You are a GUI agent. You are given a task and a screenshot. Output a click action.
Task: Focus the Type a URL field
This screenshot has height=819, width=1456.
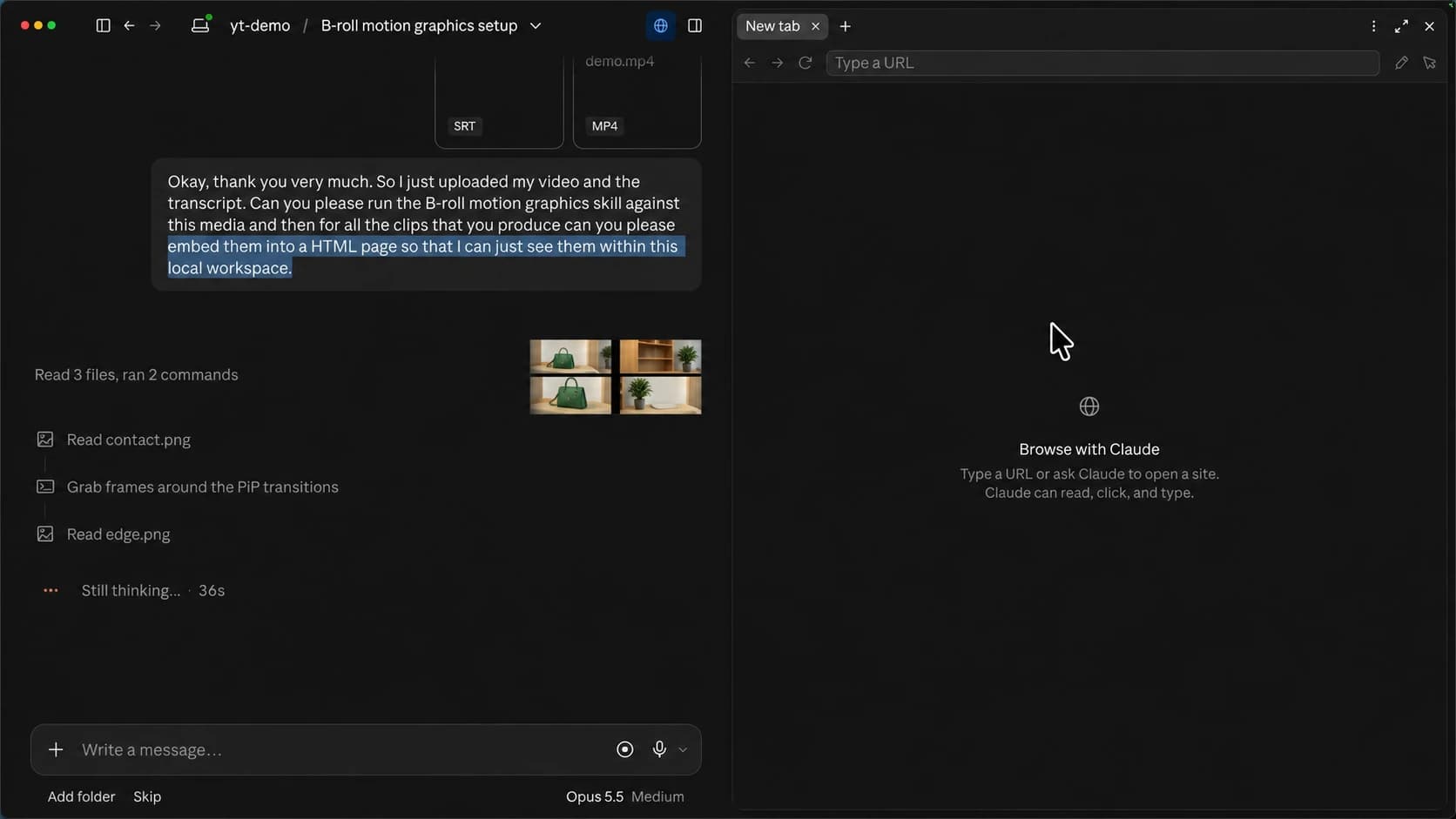1102,63
